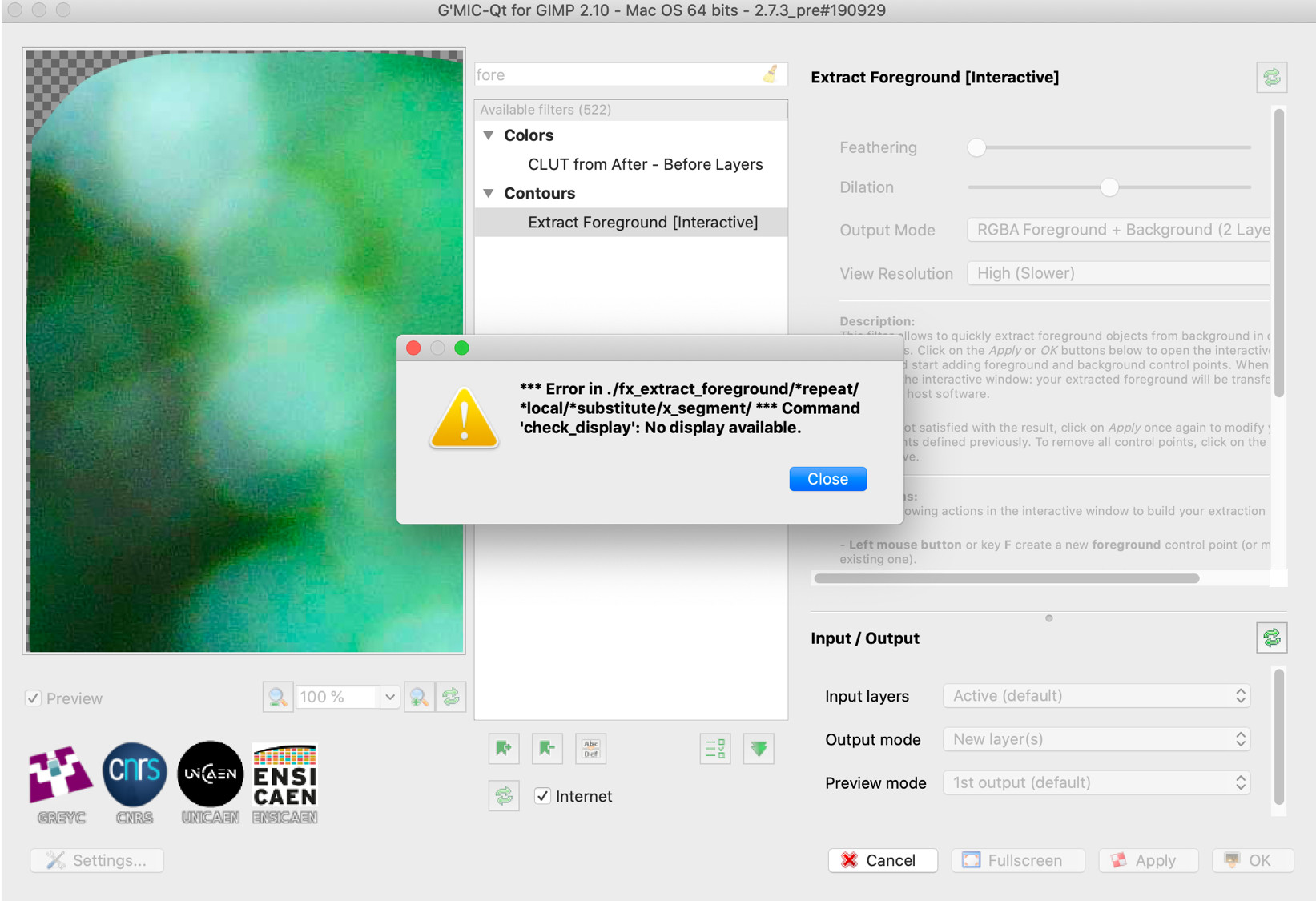The height and width of the screenshot is (901, 1316).
Task: Reset Extract Foreground parameters with the refresh icon
Action: [1271, 78]
